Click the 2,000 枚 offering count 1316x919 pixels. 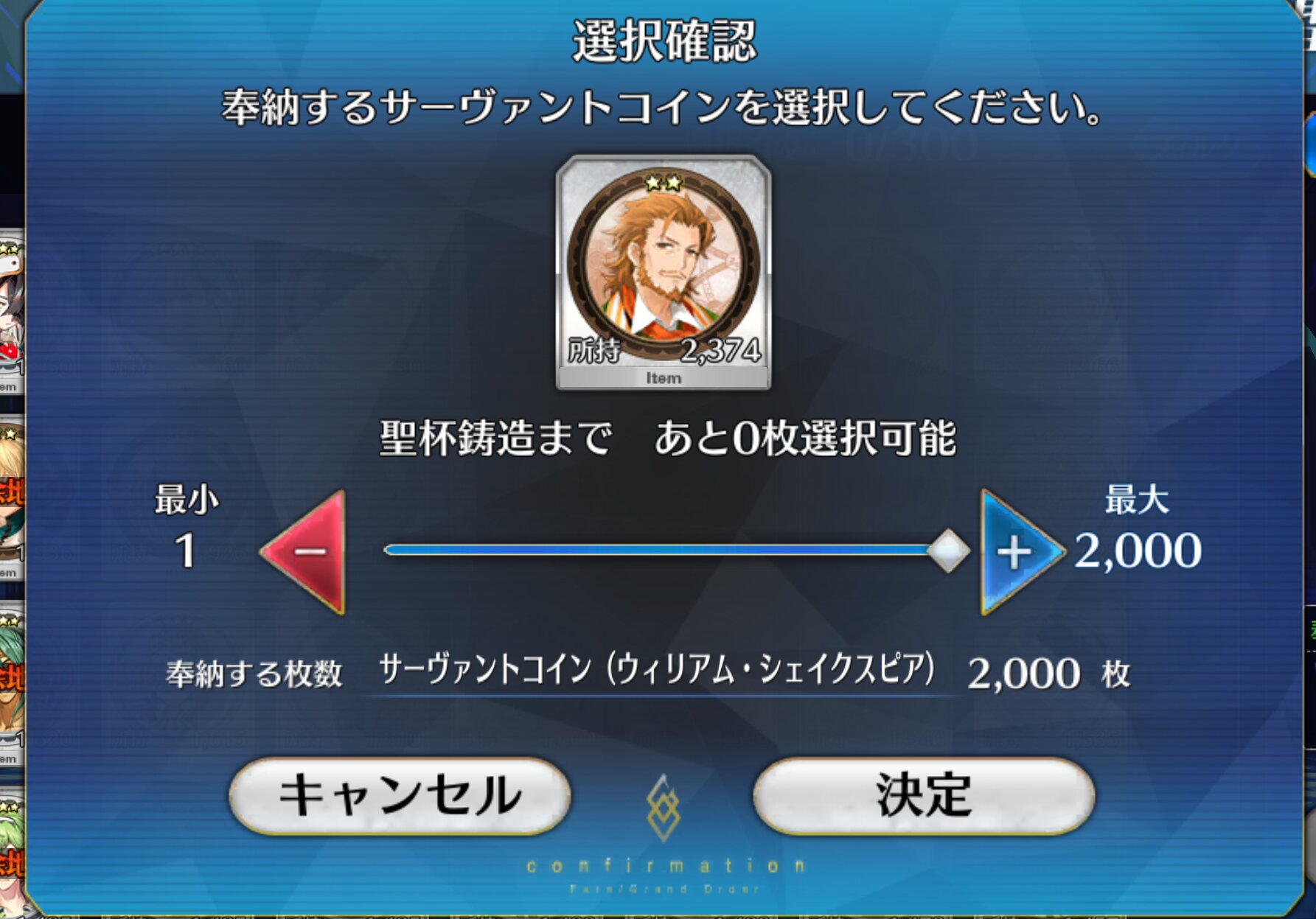click(x=1048, y=674)
